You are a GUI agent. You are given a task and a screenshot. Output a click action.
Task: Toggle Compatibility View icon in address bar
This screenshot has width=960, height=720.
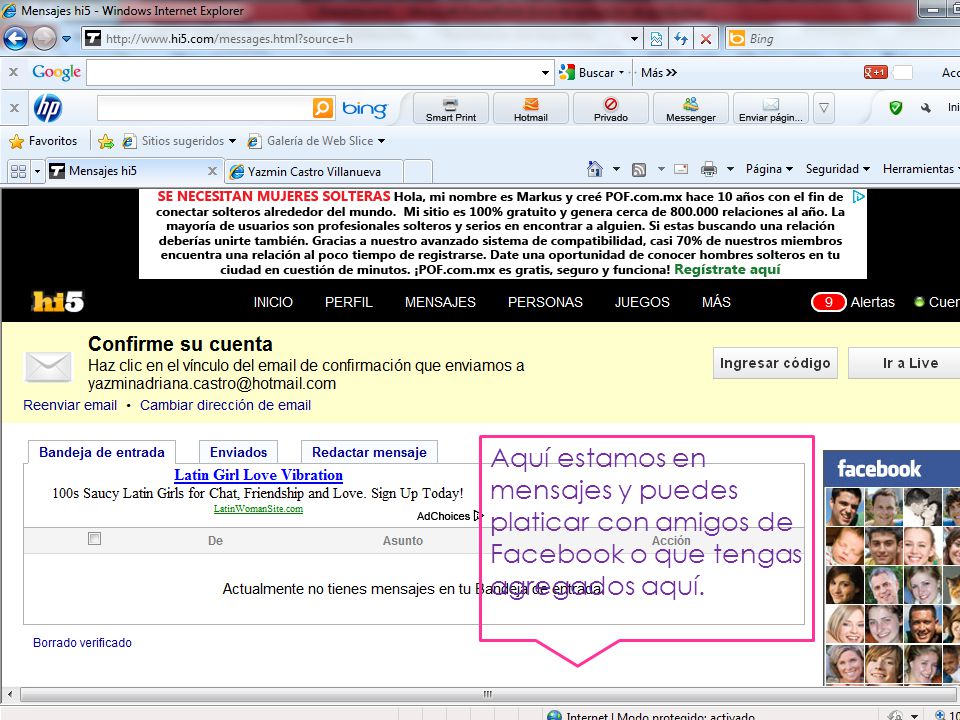tap(656, 39)
